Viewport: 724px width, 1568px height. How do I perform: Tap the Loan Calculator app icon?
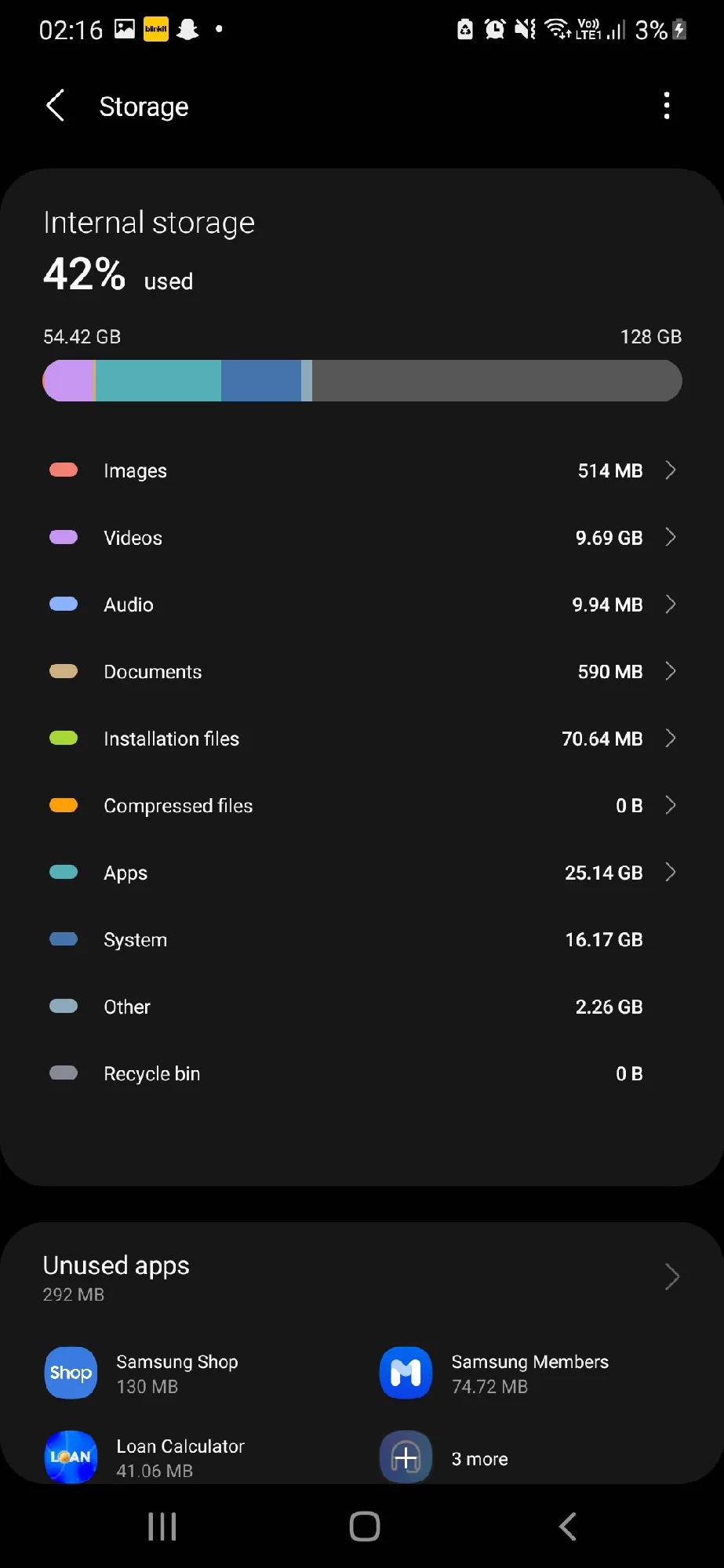pyautogui.click(x=71, y=1457)
